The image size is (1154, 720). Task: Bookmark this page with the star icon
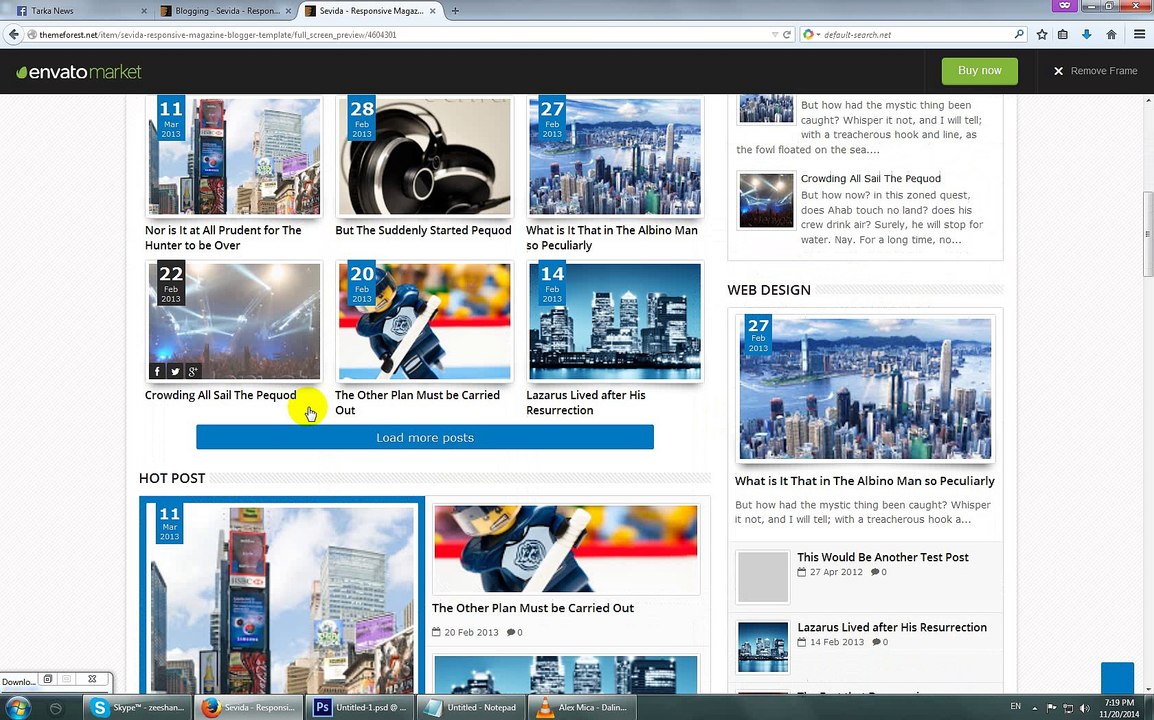1042,35
